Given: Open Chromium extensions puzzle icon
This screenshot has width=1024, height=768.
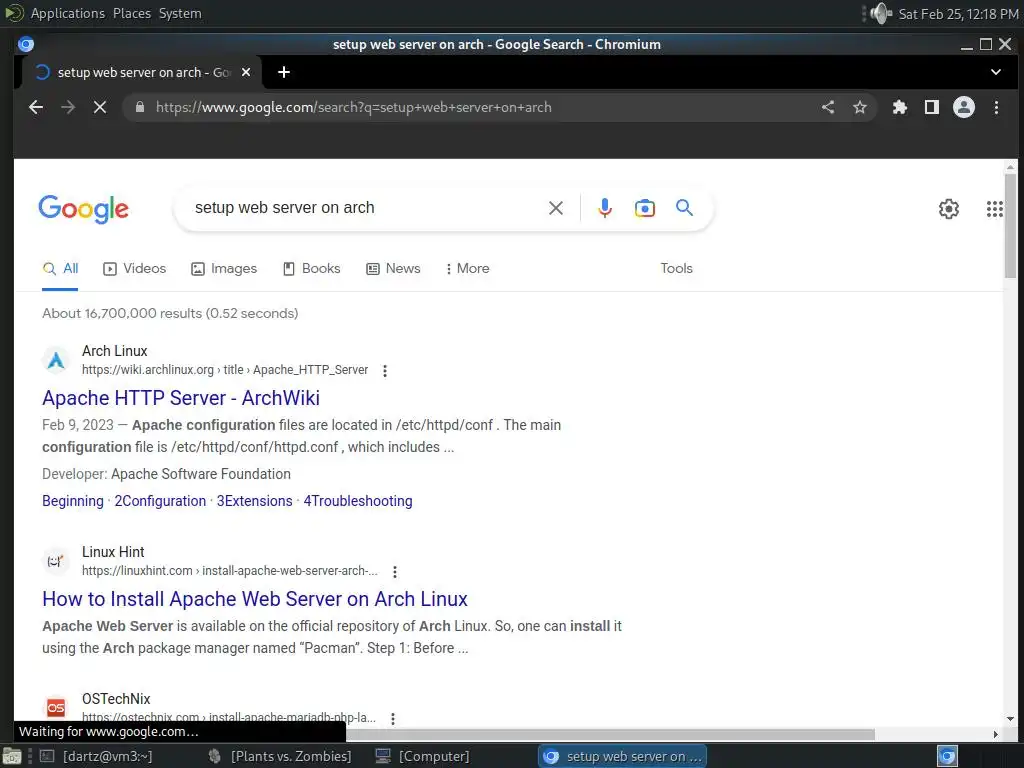Looking at the screenshot, I should (x=900, y=107).
